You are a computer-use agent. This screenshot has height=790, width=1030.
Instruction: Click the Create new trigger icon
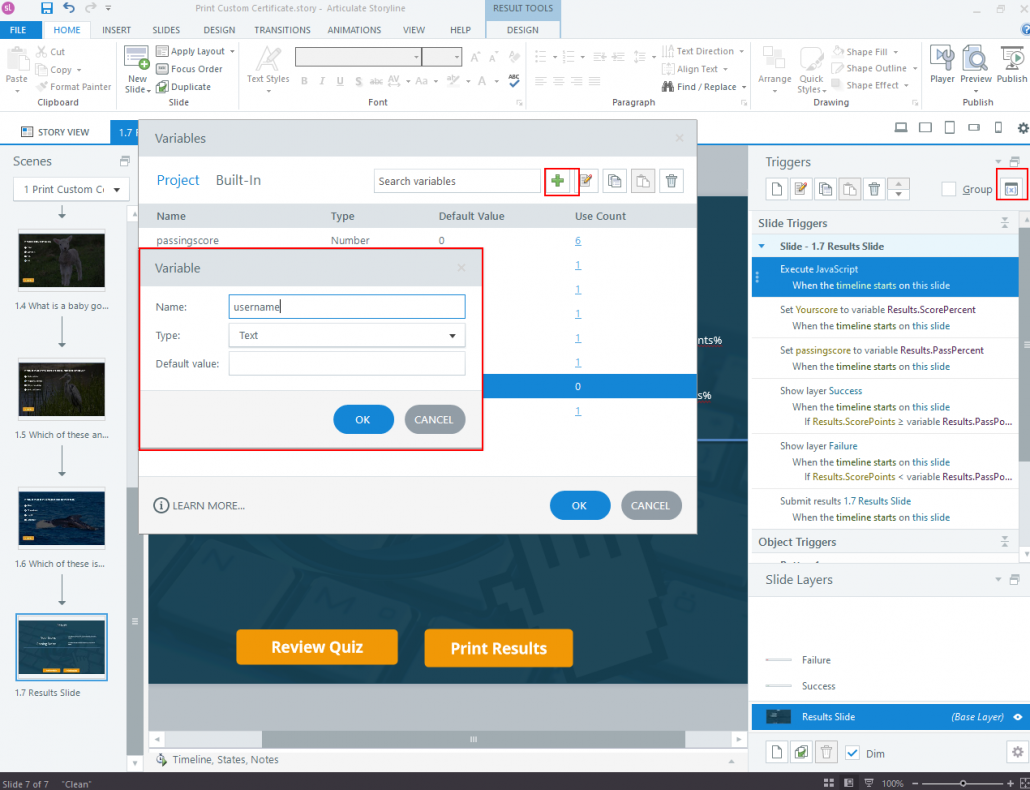point(777,189)
